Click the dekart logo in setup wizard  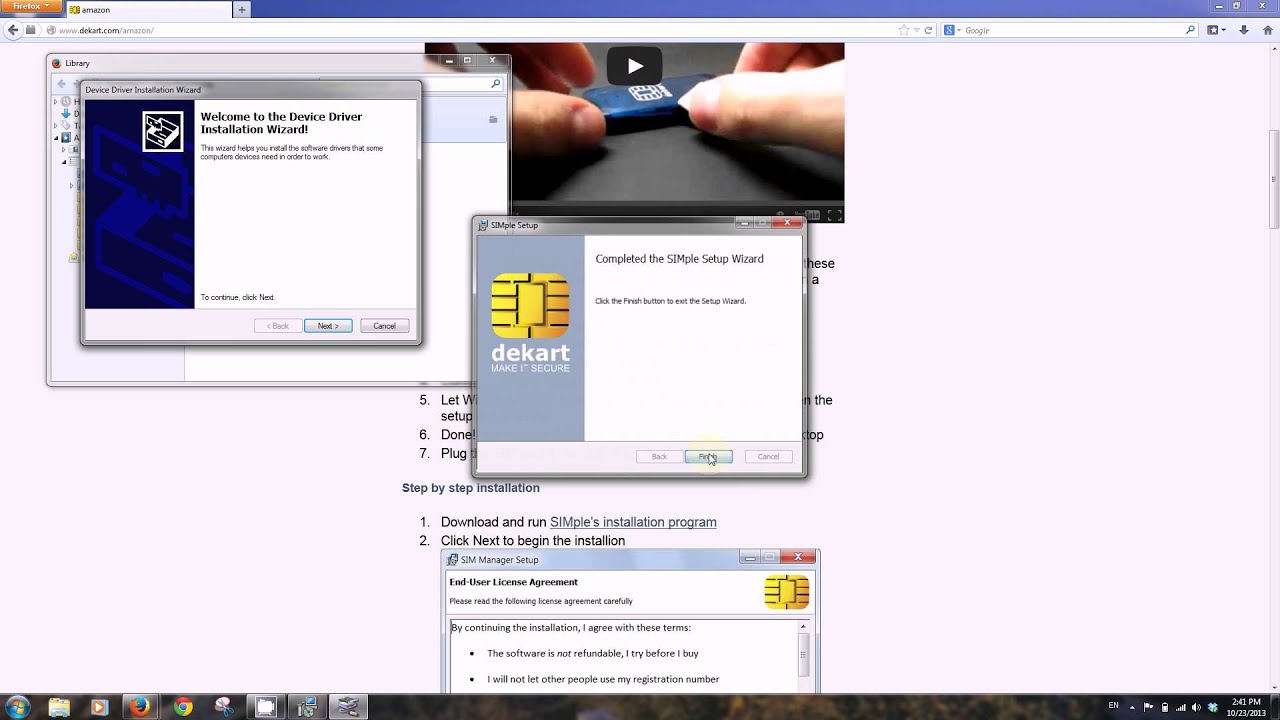pyautogui.click(x=530, y=323)
